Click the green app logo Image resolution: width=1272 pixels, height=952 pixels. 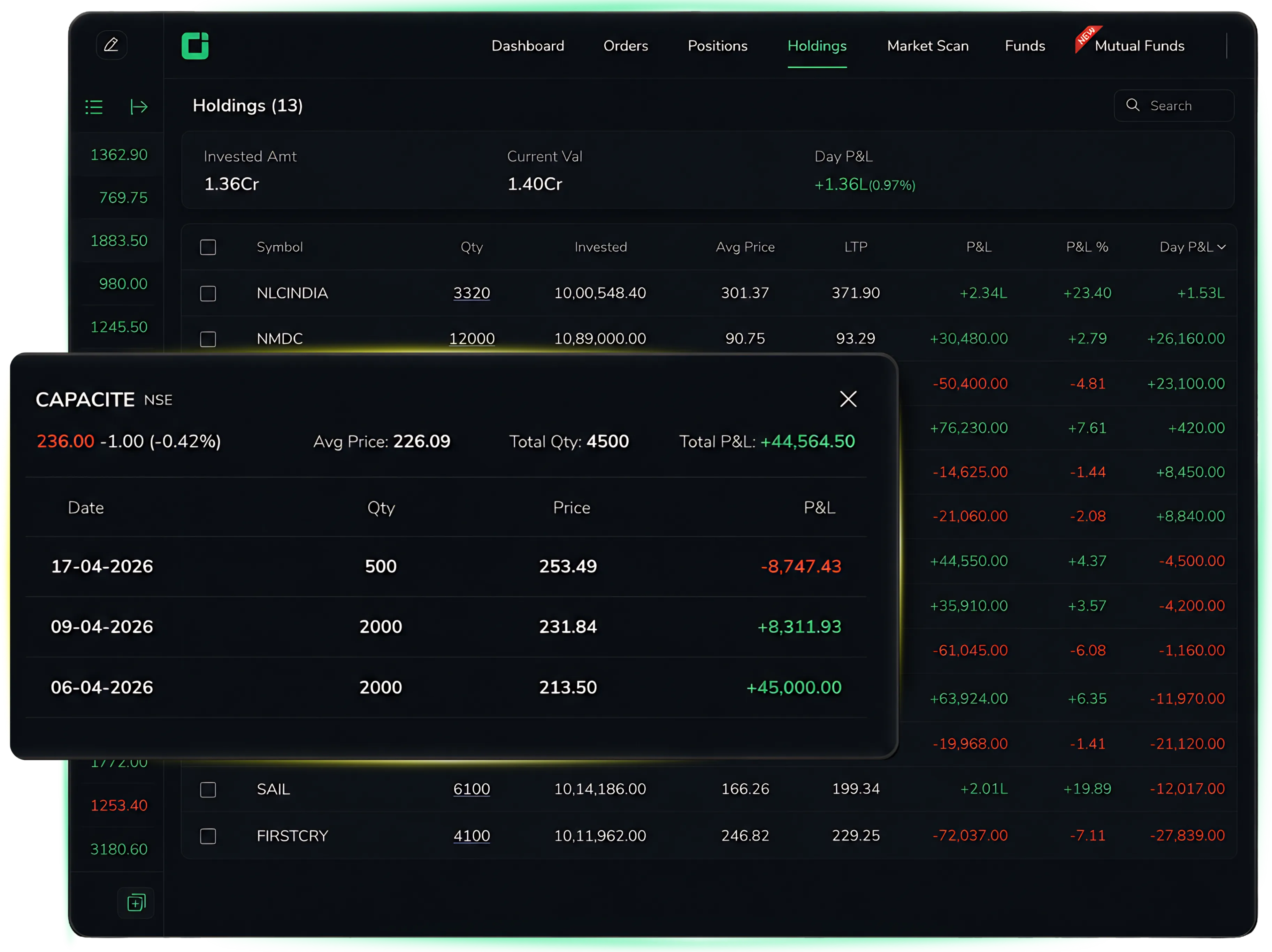195,45
